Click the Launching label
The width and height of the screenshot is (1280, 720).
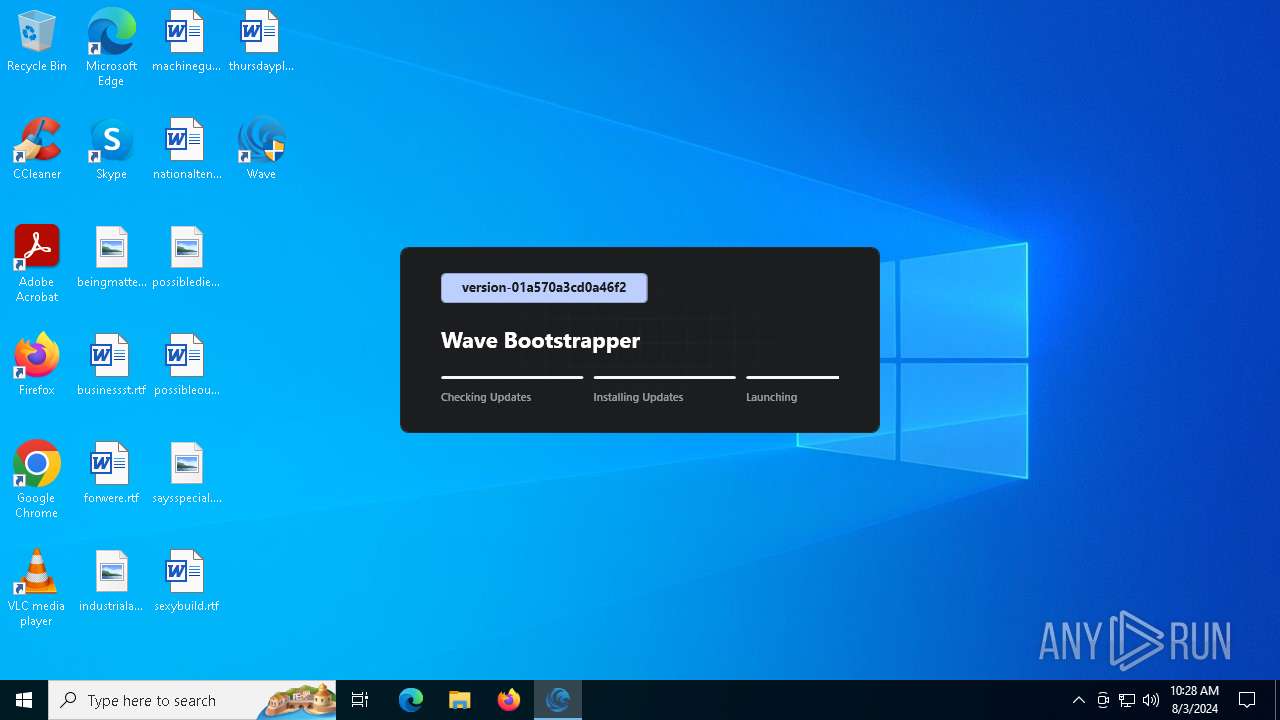[771, 397]
